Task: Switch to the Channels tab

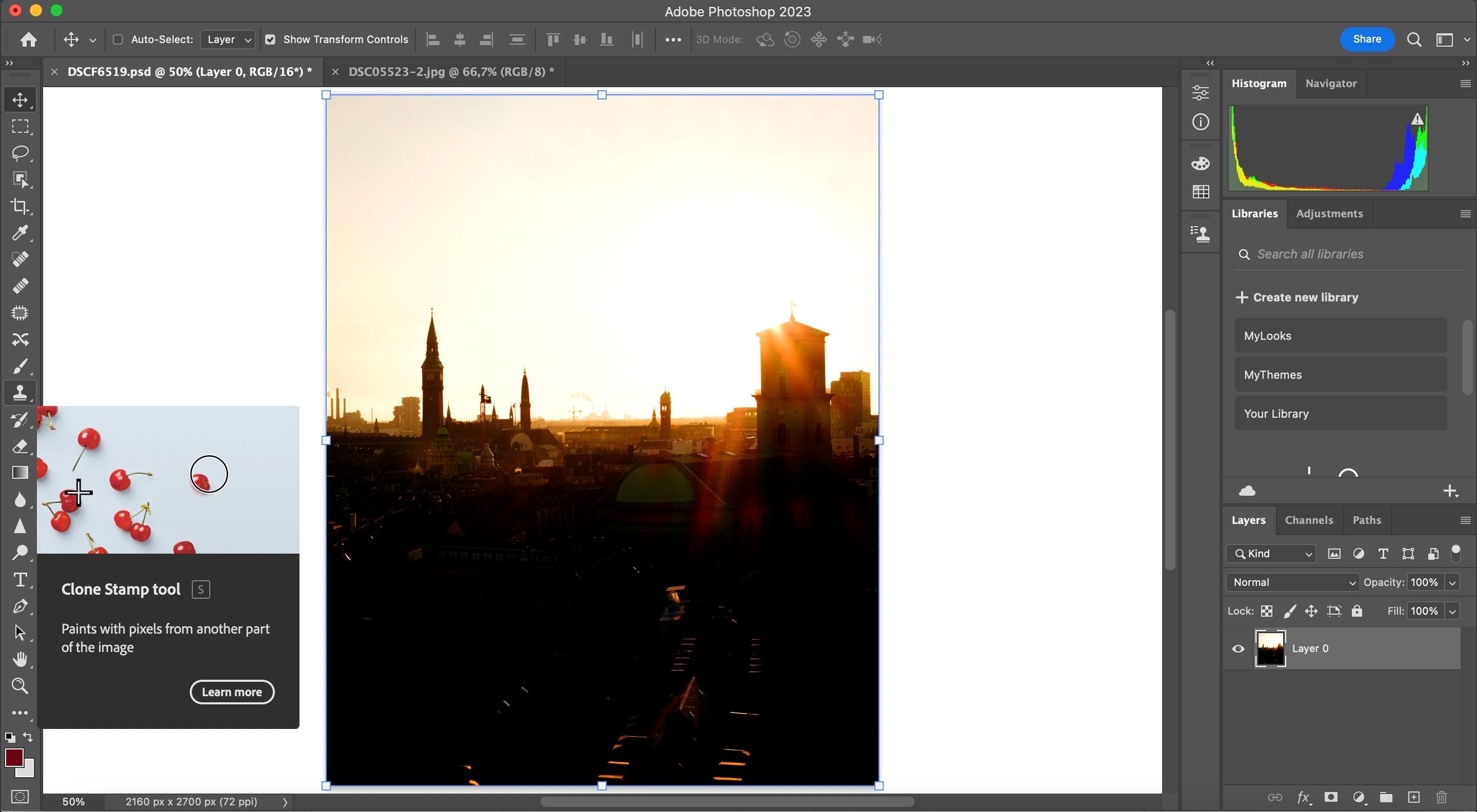Action: (x=1309, y=520)
